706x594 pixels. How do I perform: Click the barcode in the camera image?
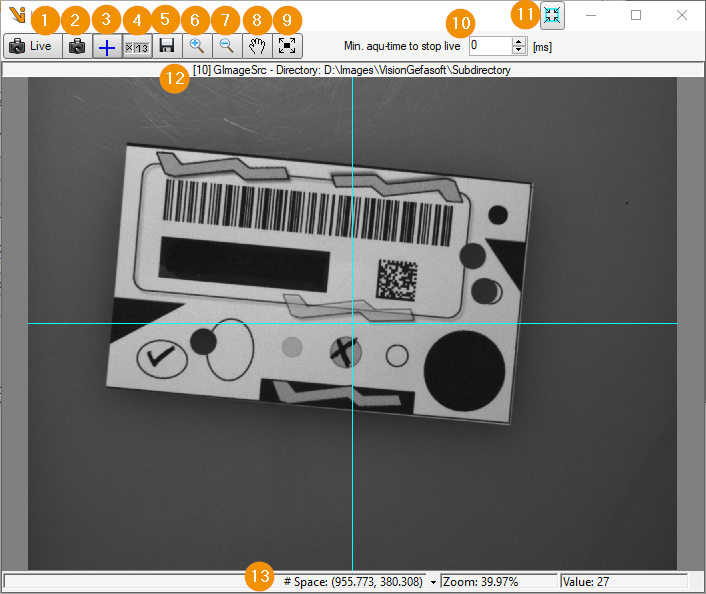[x=308, y=213]
